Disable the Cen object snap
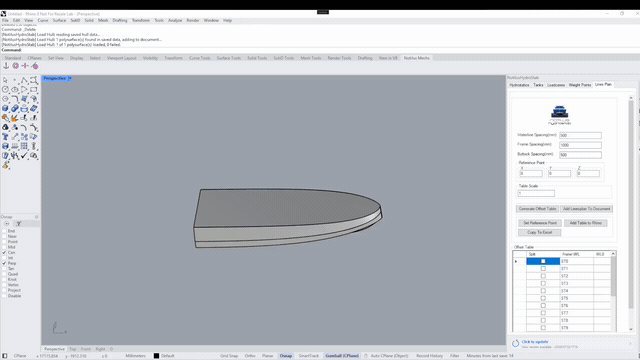The height and width of the screenshot is (360, 640). tap(4, 253)
